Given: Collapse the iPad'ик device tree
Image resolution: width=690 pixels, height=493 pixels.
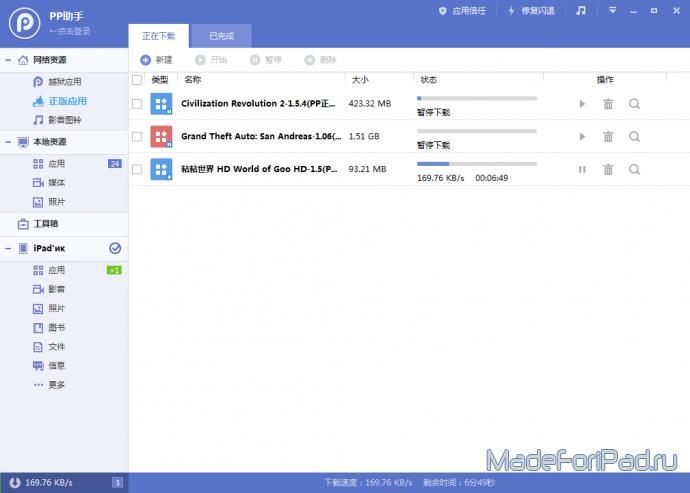Looking at the screenshot, I should click(9, 247).
